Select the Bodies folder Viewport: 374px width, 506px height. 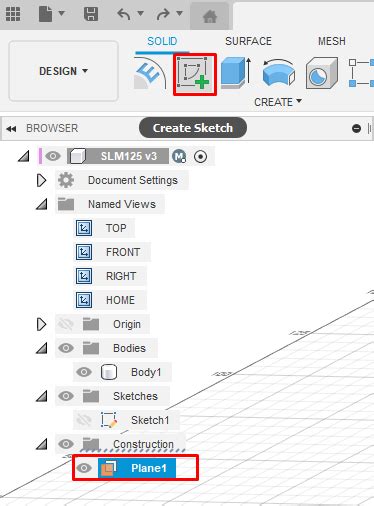tap(129, 348)
